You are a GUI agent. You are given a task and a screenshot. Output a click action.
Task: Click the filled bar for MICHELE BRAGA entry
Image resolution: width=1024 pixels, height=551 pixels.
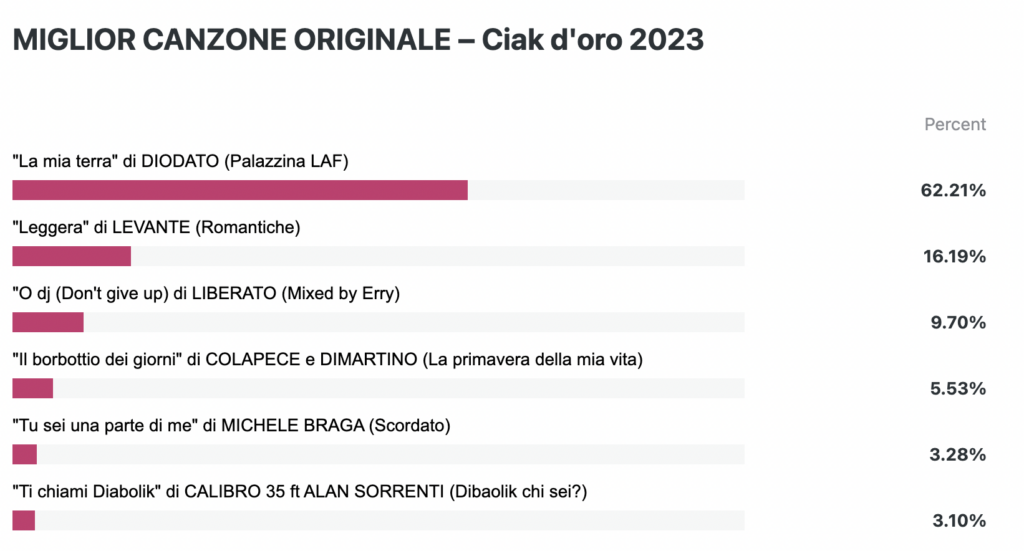point(25,454)
